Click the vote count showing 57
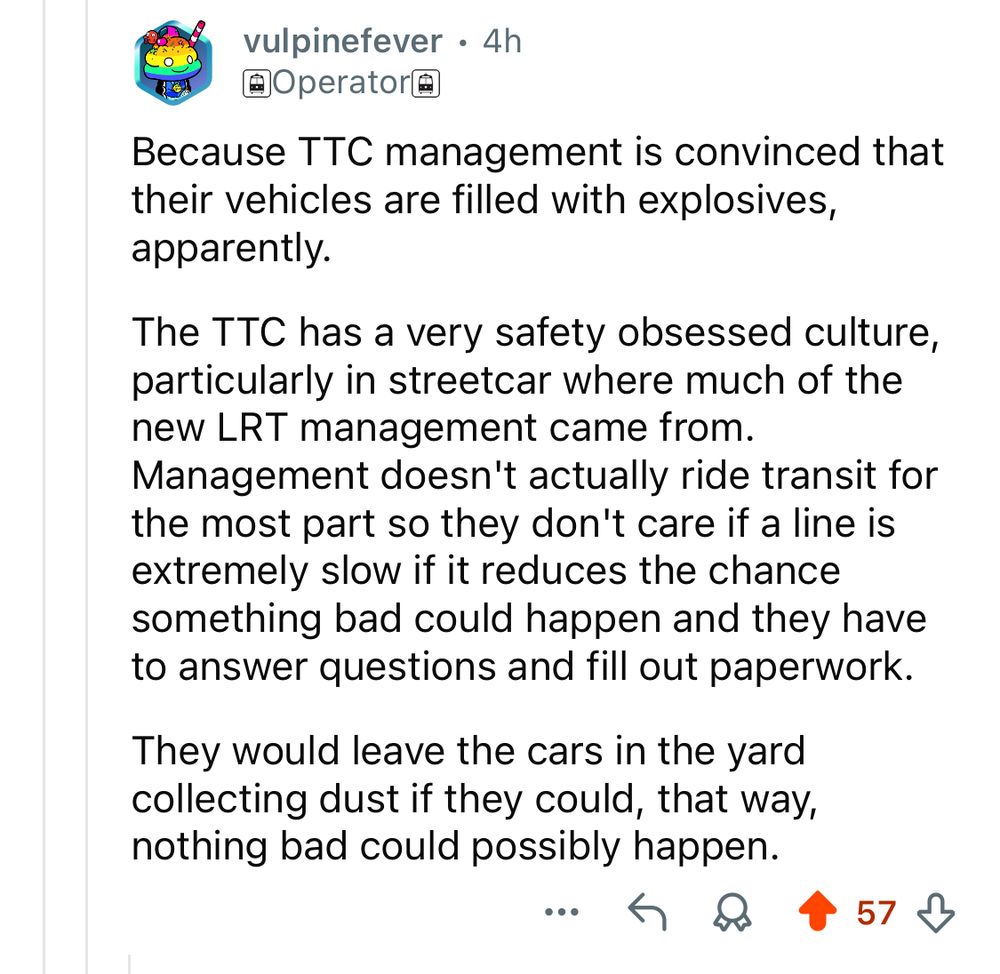Viewport: 1000px width, 974px height. pyautogui.click(x=875, y=911)
